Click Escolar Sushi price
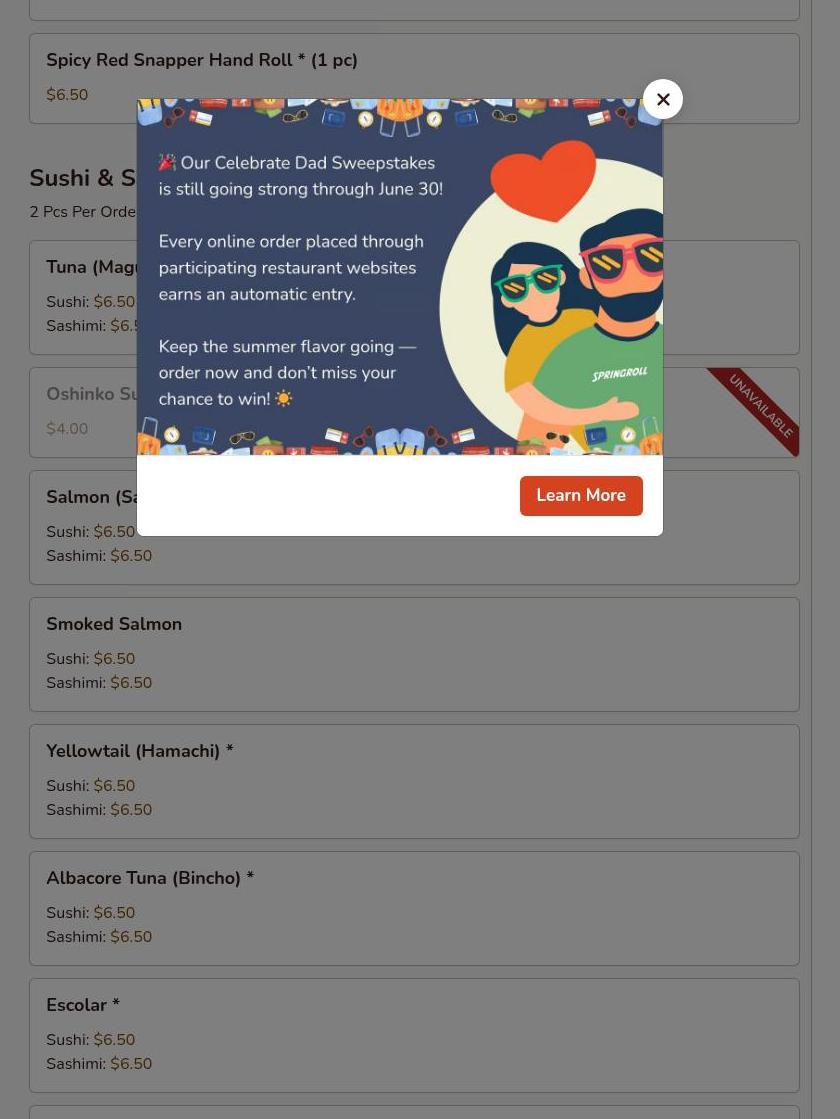Screen dimensions: 840x1119 (114, 1039)
